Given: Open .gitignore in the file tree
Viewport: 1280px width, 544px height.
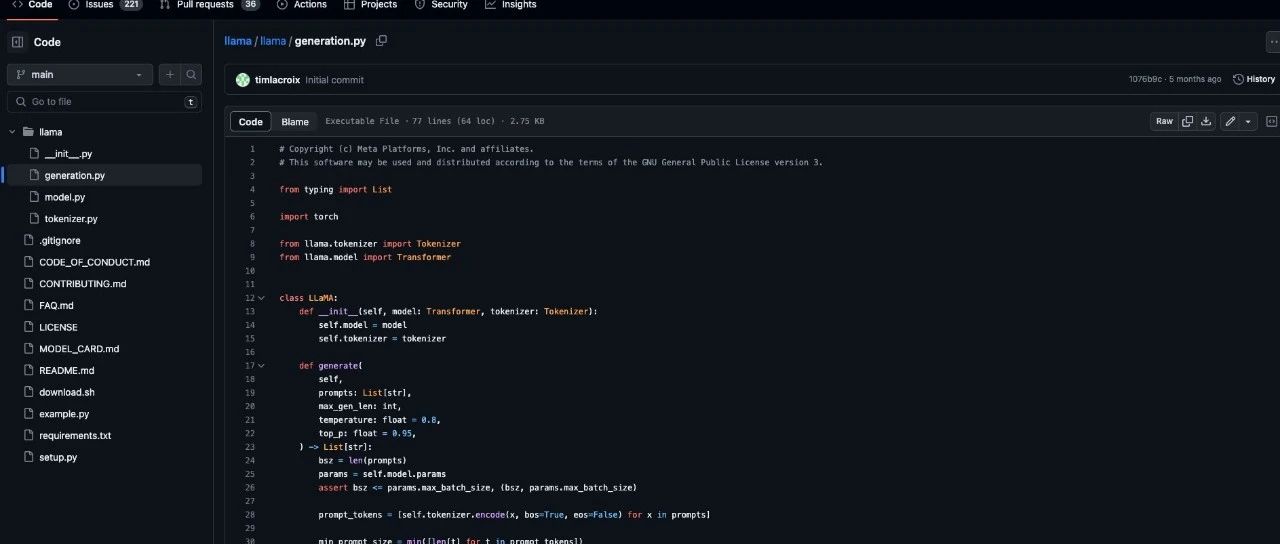Looking at the screenshot, I should tap(60, 241).
